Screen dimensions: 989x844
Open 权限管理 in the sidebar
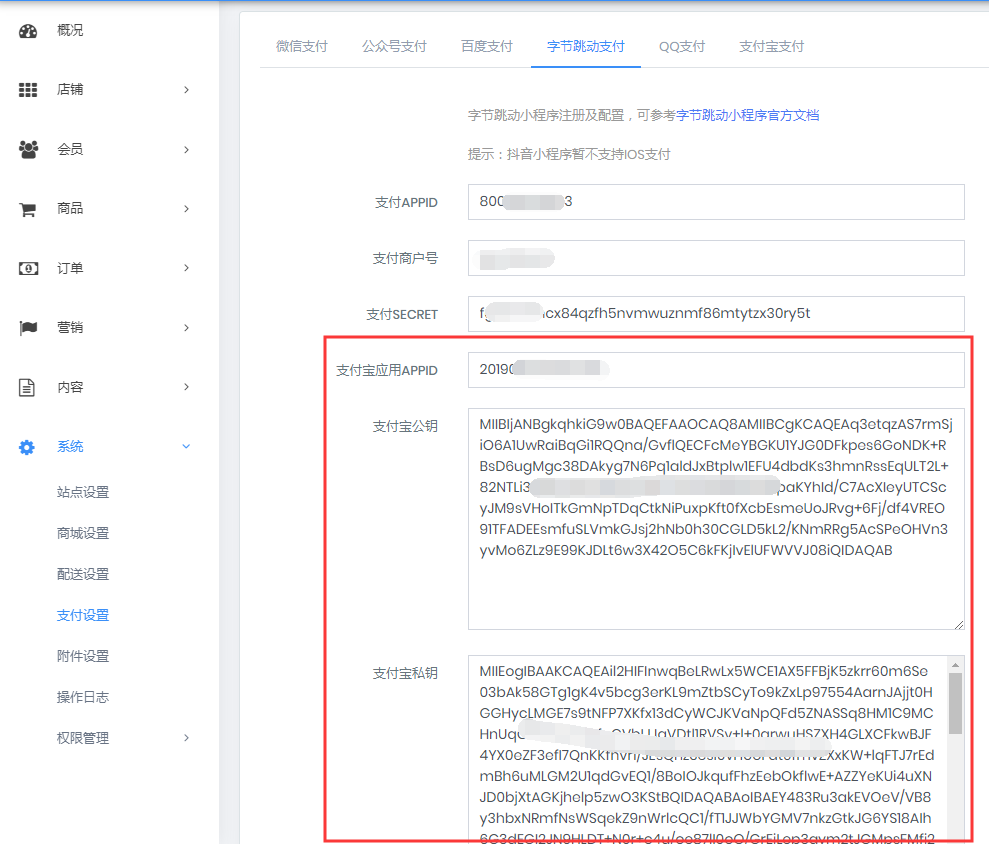pyautogui.click(x=83, y=738)
